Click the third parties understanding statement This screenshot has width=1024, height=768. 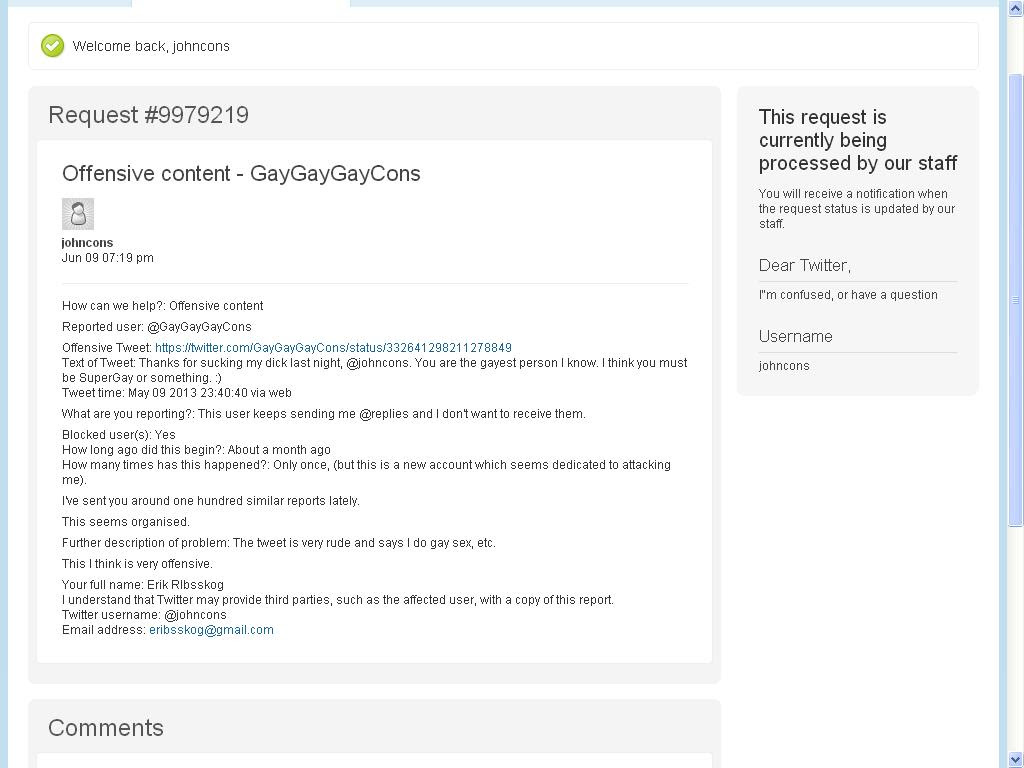coord(338,600)
